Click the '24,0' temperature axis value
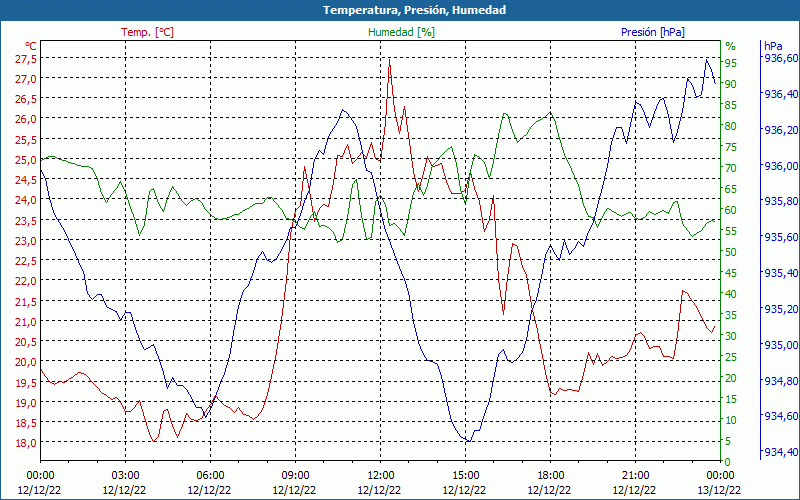The width and height of the screenshot is (800, 500). click(26, 200)
